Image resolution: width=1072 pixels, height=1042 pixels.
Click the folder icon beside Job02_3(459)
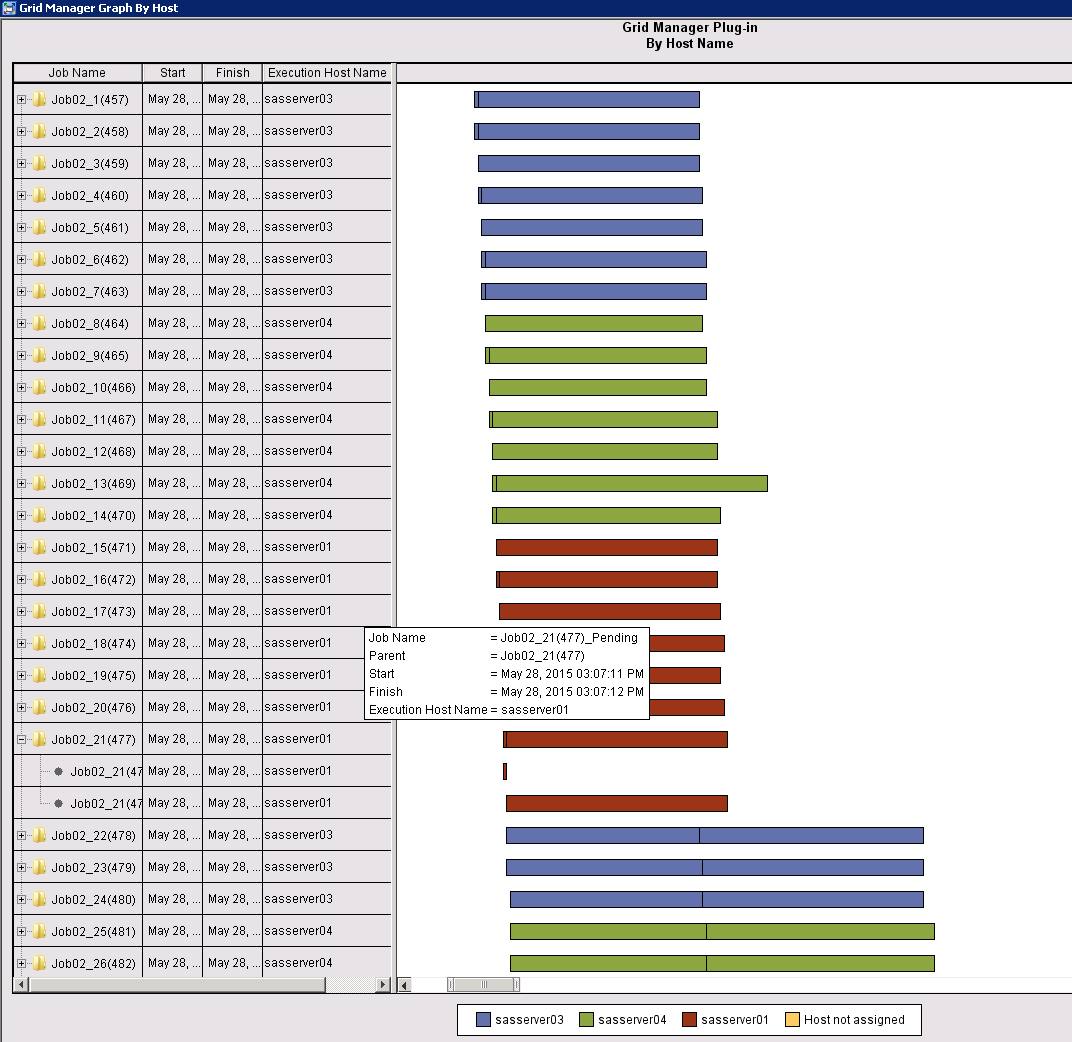pyautogui.click(x=40, y=163)
